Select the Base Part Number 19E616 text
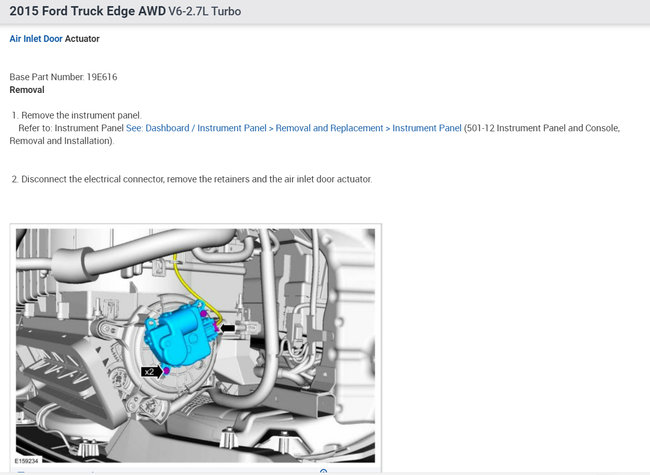650x475 pixels. click(63, 77)
